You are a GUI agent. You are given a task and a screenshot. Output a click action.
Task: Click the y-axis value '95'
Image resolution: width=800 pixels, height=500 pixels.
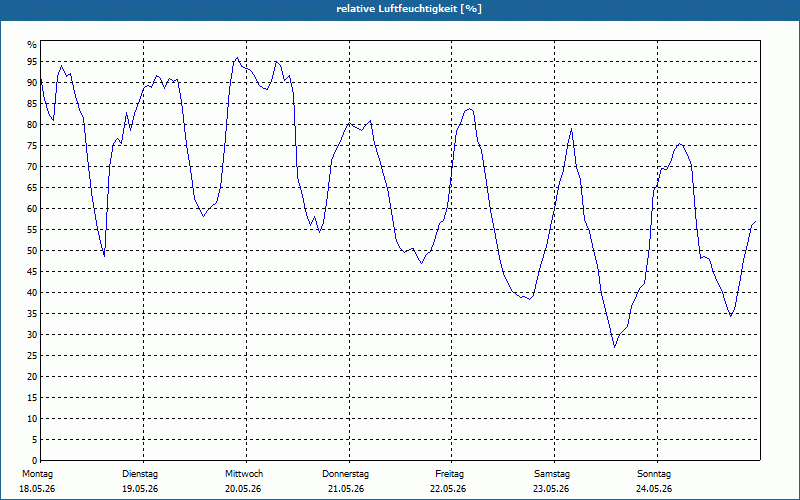pyautogui.click(x=32, y=62)
